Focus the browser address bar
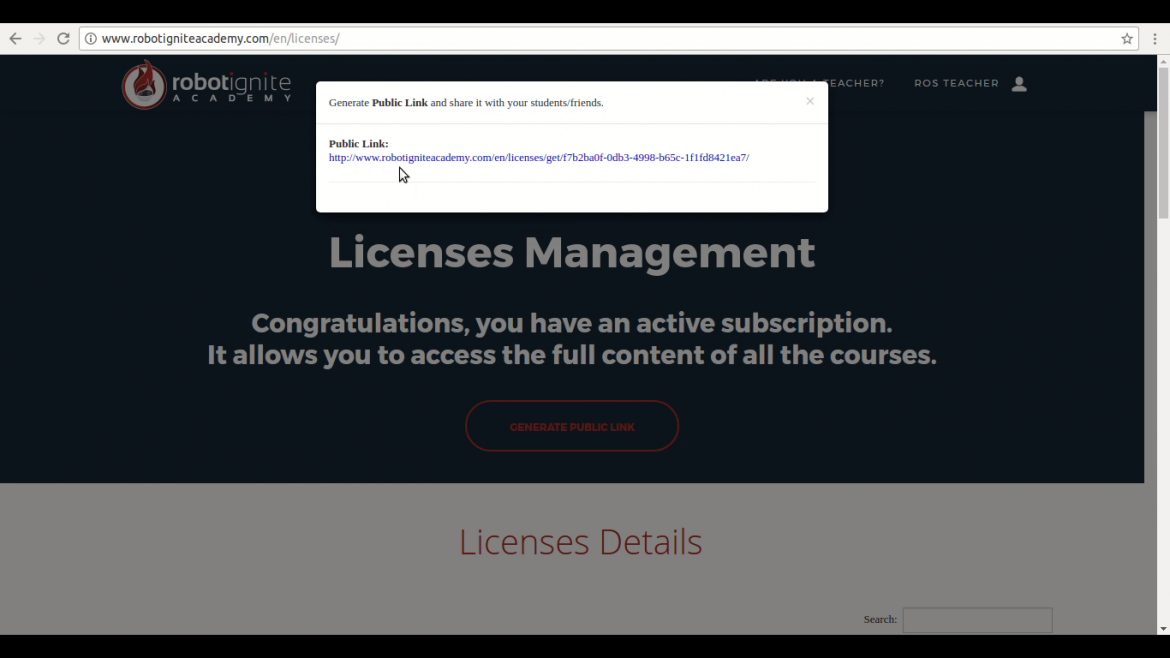 point(608,39)
